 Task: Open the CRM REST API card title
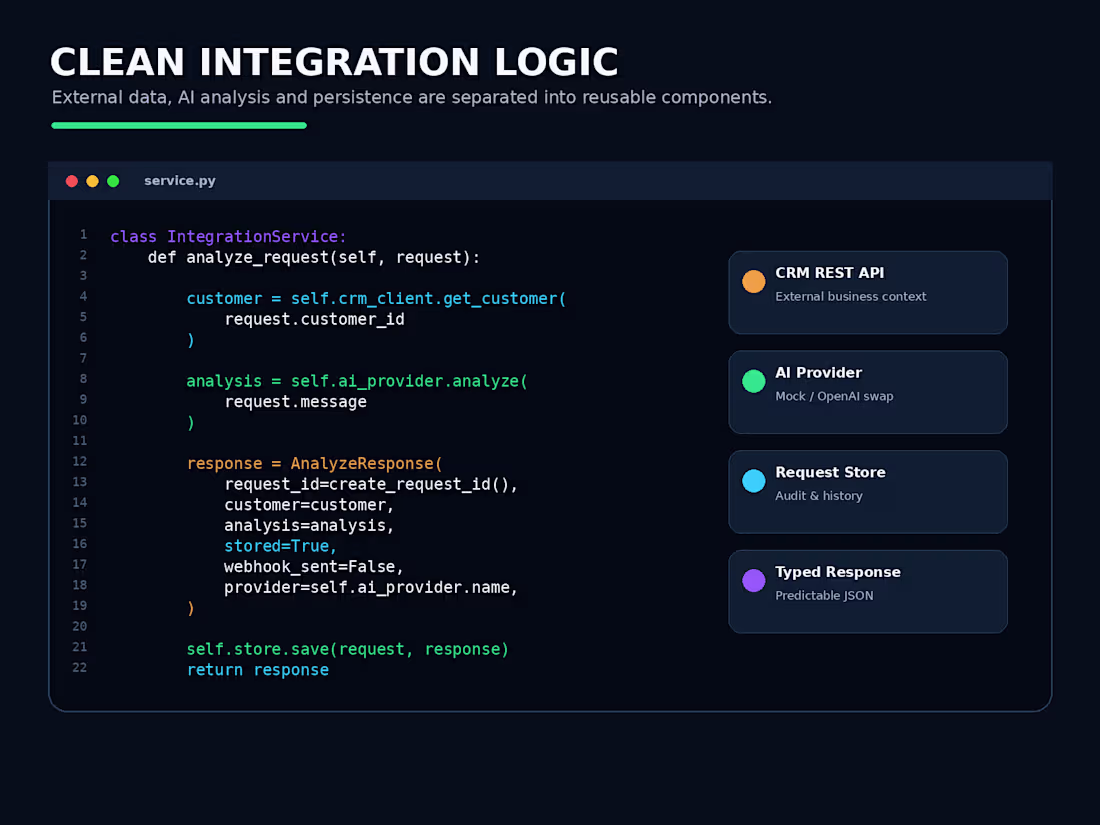pyautogui.click(x=829, y=273)
